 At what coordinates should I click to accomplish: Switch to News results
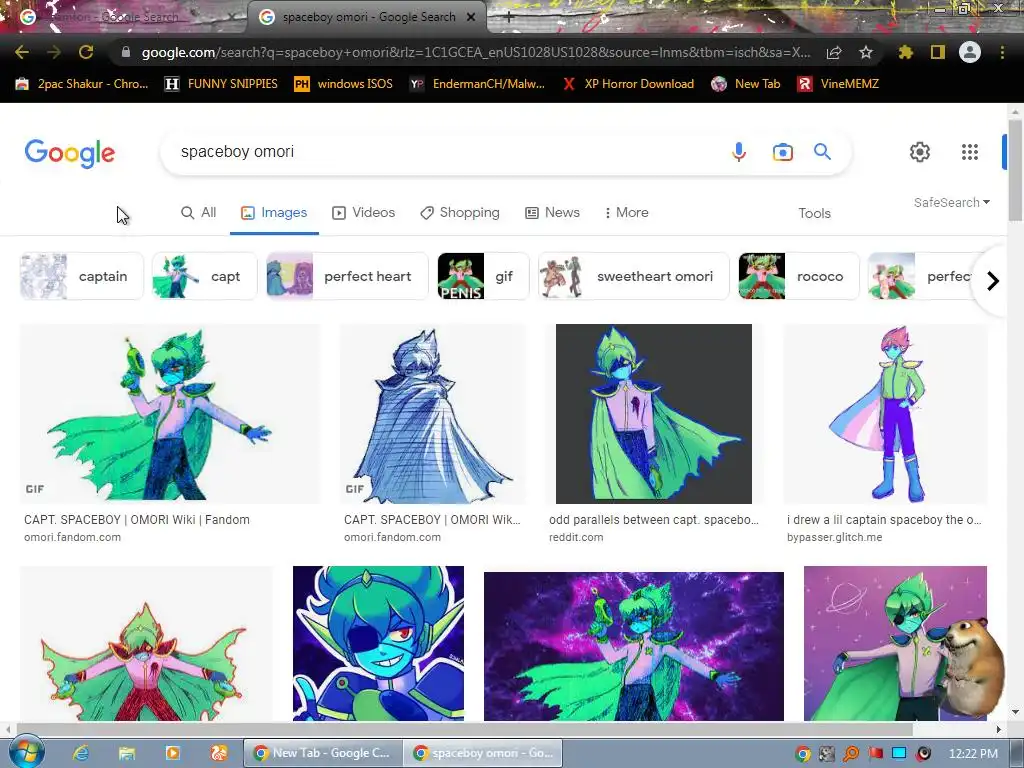[552, 213]
